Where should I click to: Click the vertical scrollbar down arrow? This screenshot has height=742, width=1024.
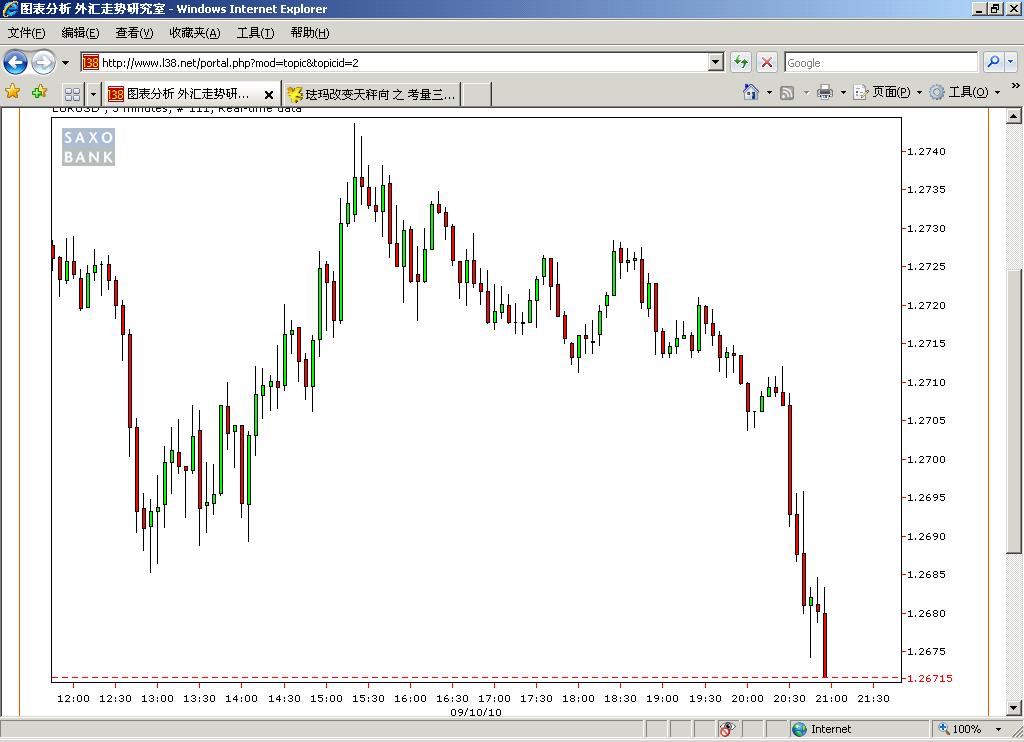1014,707
